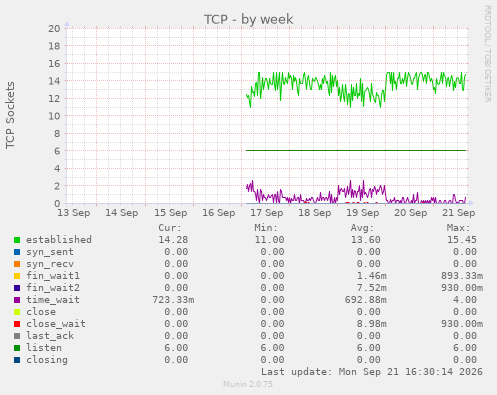Click the 'established' legend label

click(59, 240)
